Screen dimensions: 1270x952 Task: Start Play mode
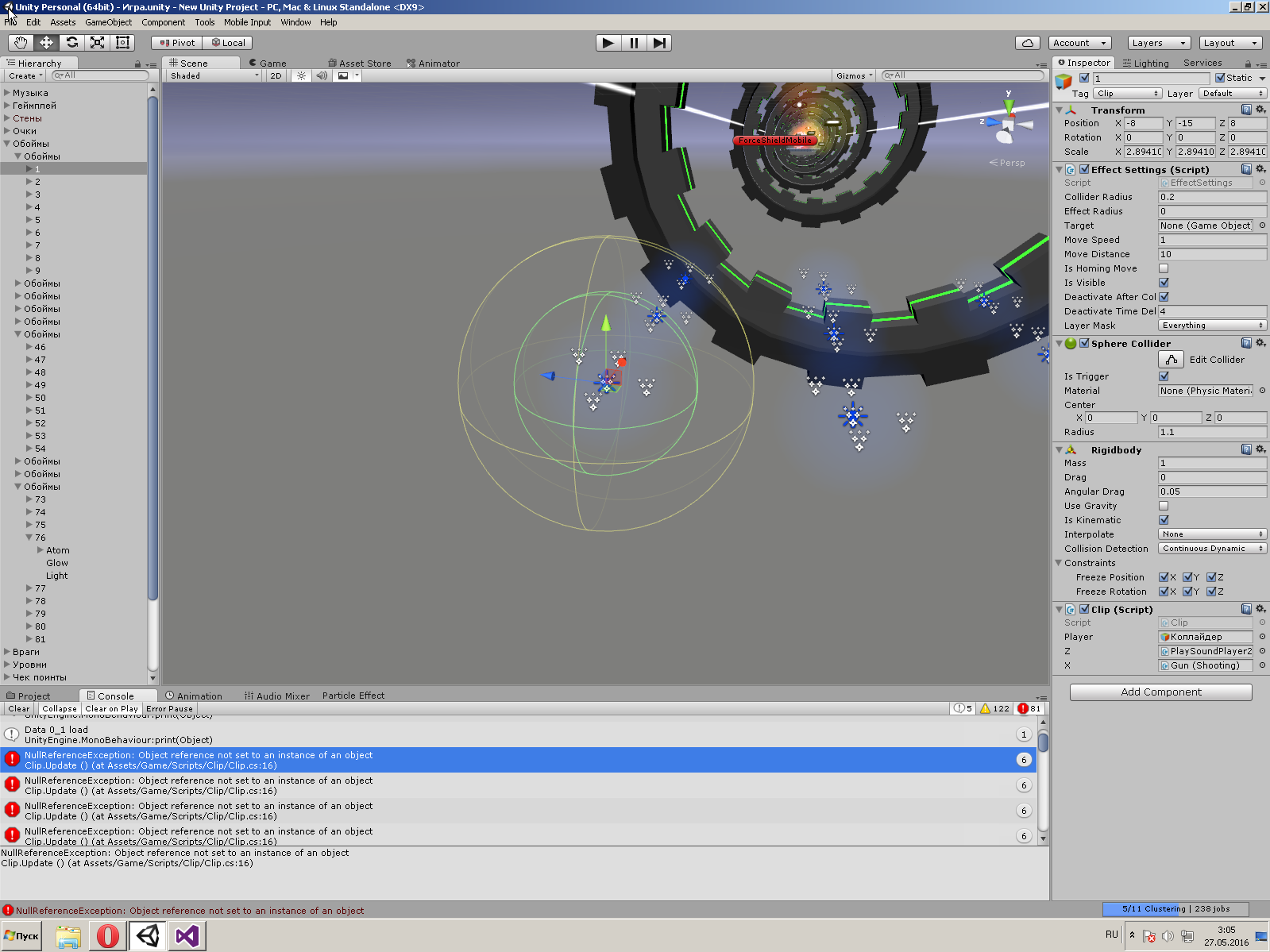tap(608, 43)
